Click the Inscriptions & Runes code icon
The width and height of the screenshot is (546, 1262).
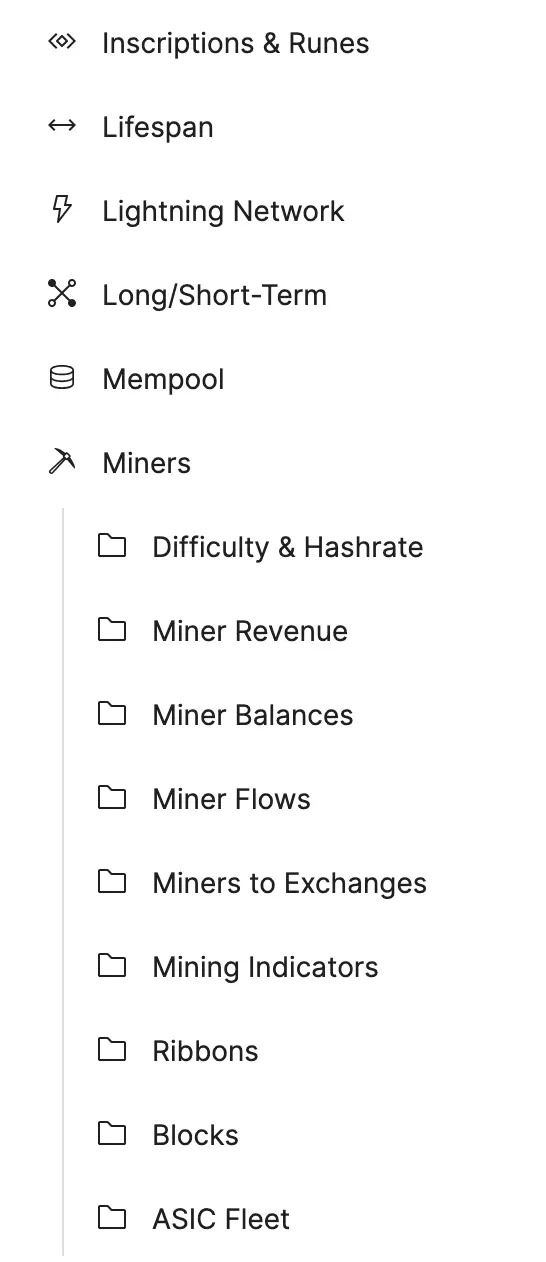[x=62, y=43]
